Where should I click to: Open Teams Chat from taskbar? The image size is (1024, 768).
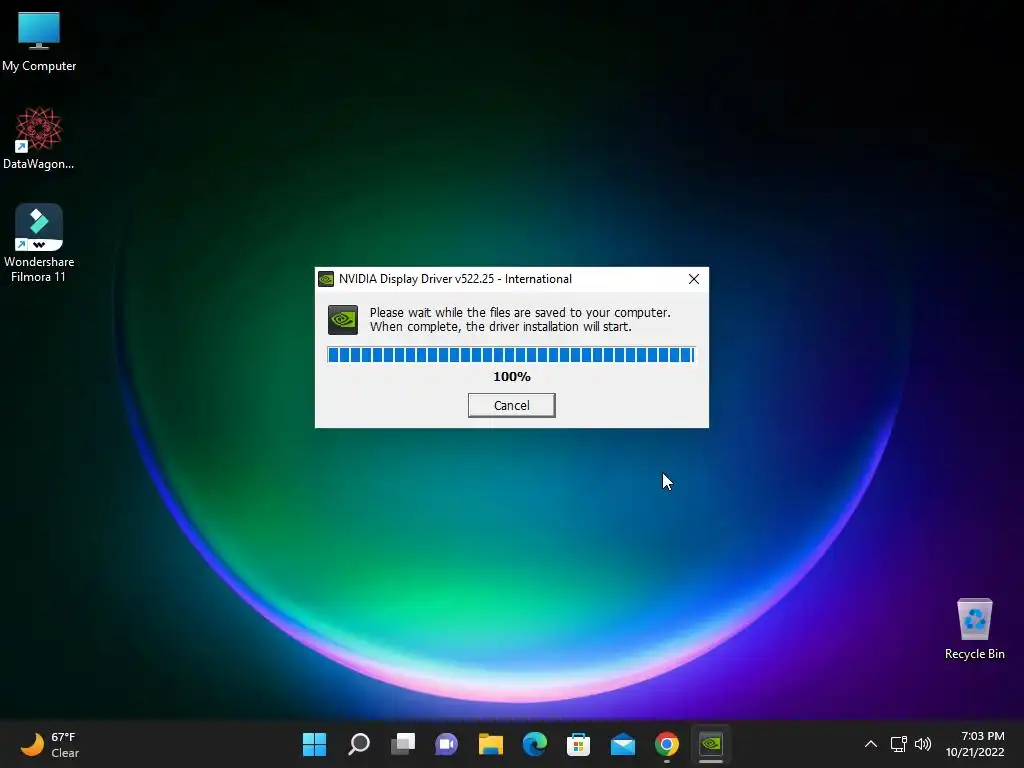(447, 744)
